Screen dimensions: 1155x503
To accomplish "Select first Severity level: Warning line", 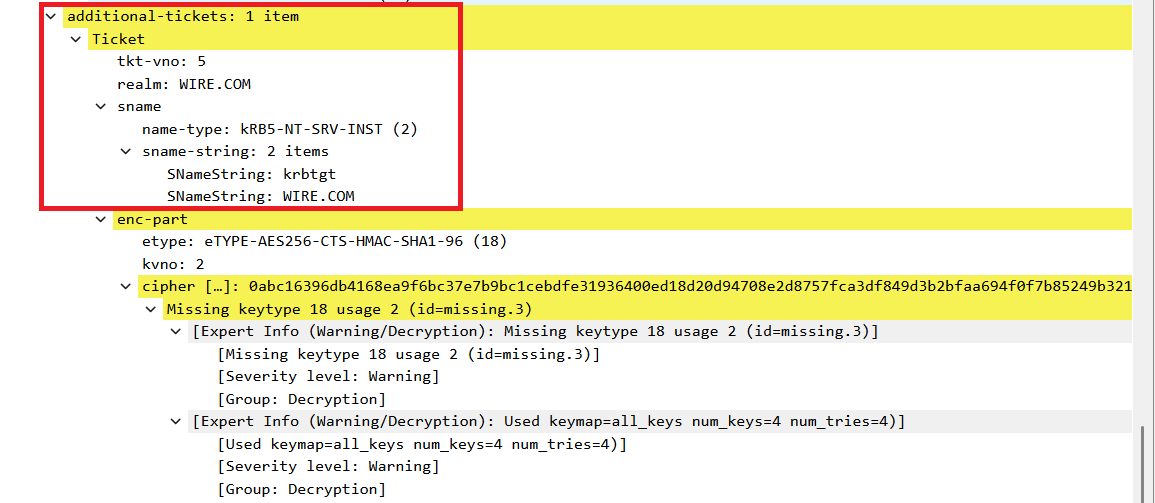I will (328, 376).
